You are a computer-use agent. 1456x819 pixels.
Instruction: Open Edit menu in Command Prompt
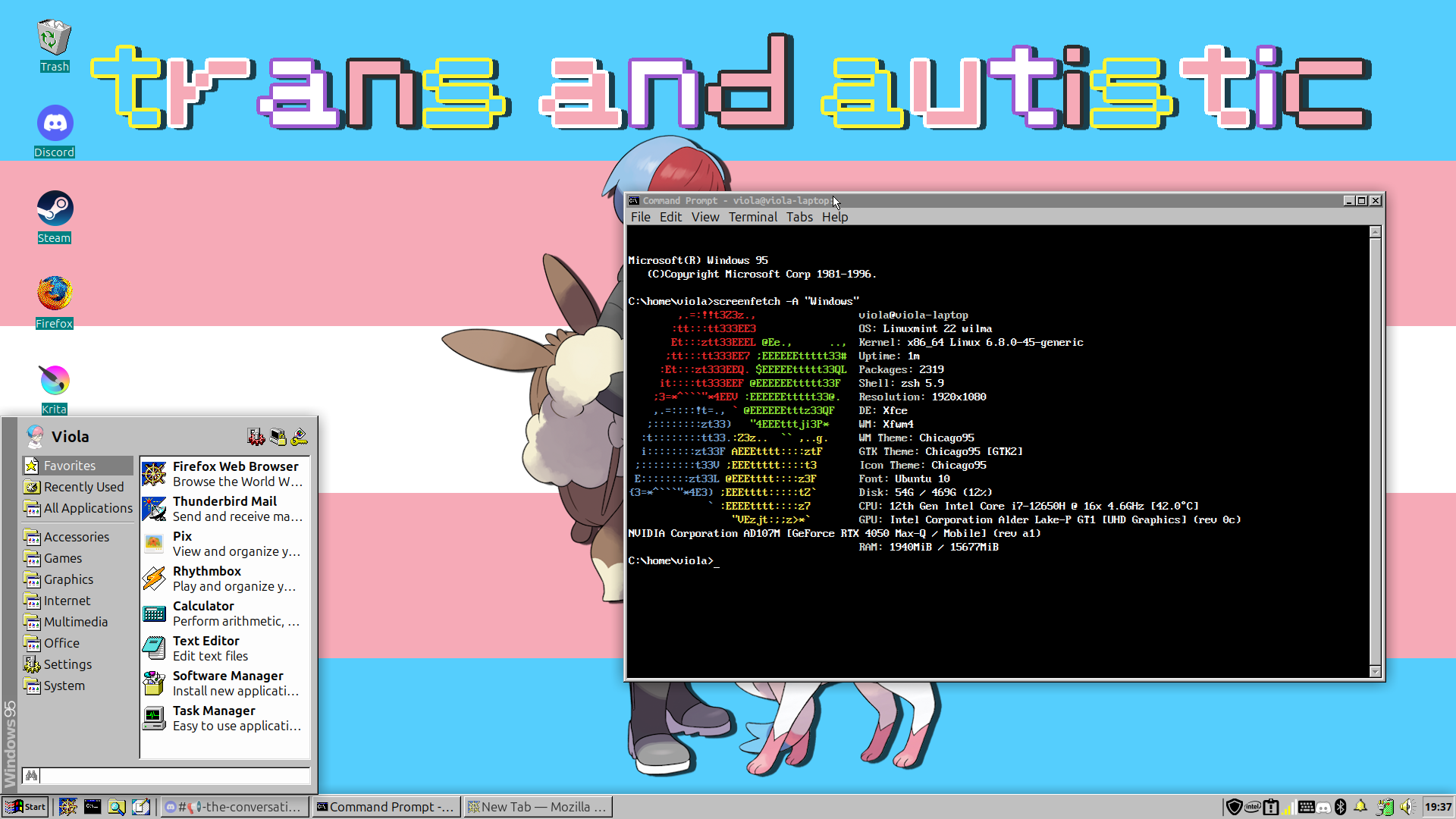click(x=670, y=217)
